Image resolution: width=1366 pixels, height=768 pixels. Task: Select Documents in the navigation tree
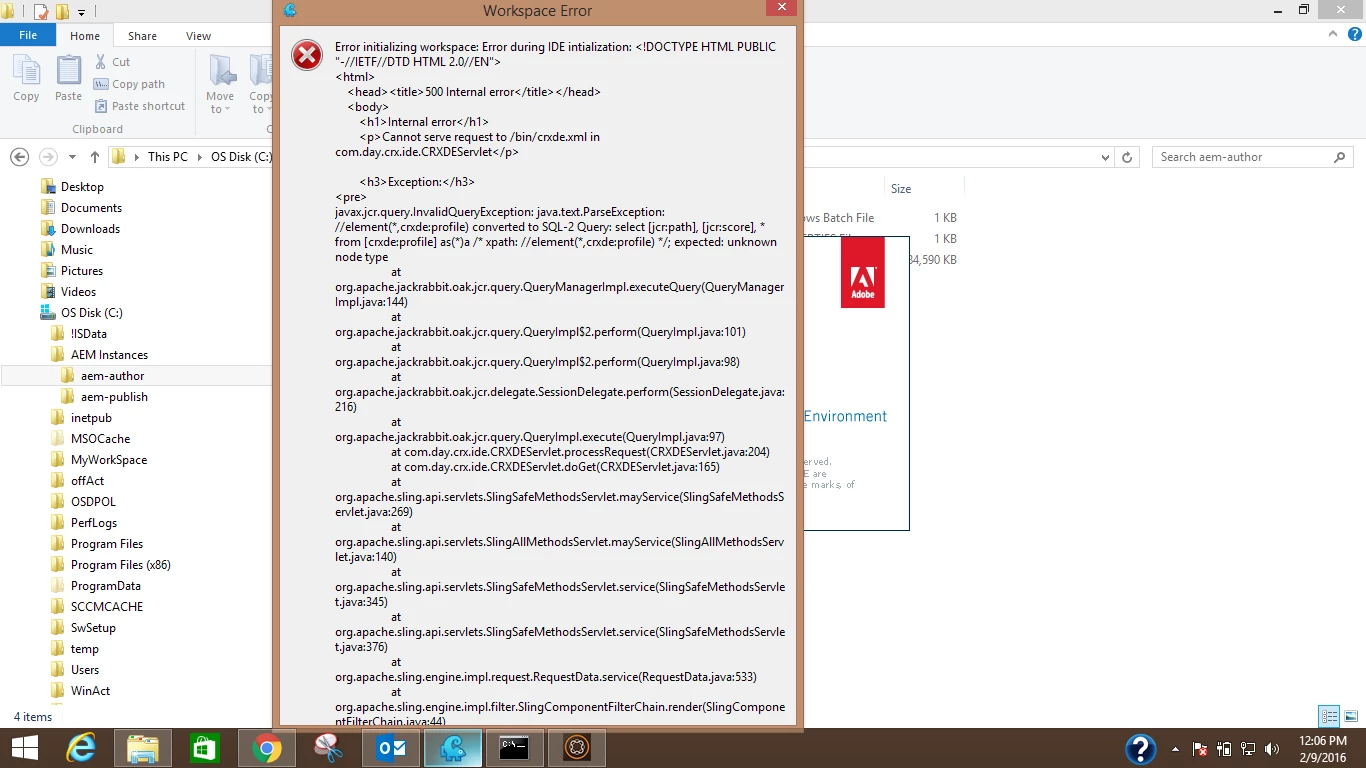(91, 208)
